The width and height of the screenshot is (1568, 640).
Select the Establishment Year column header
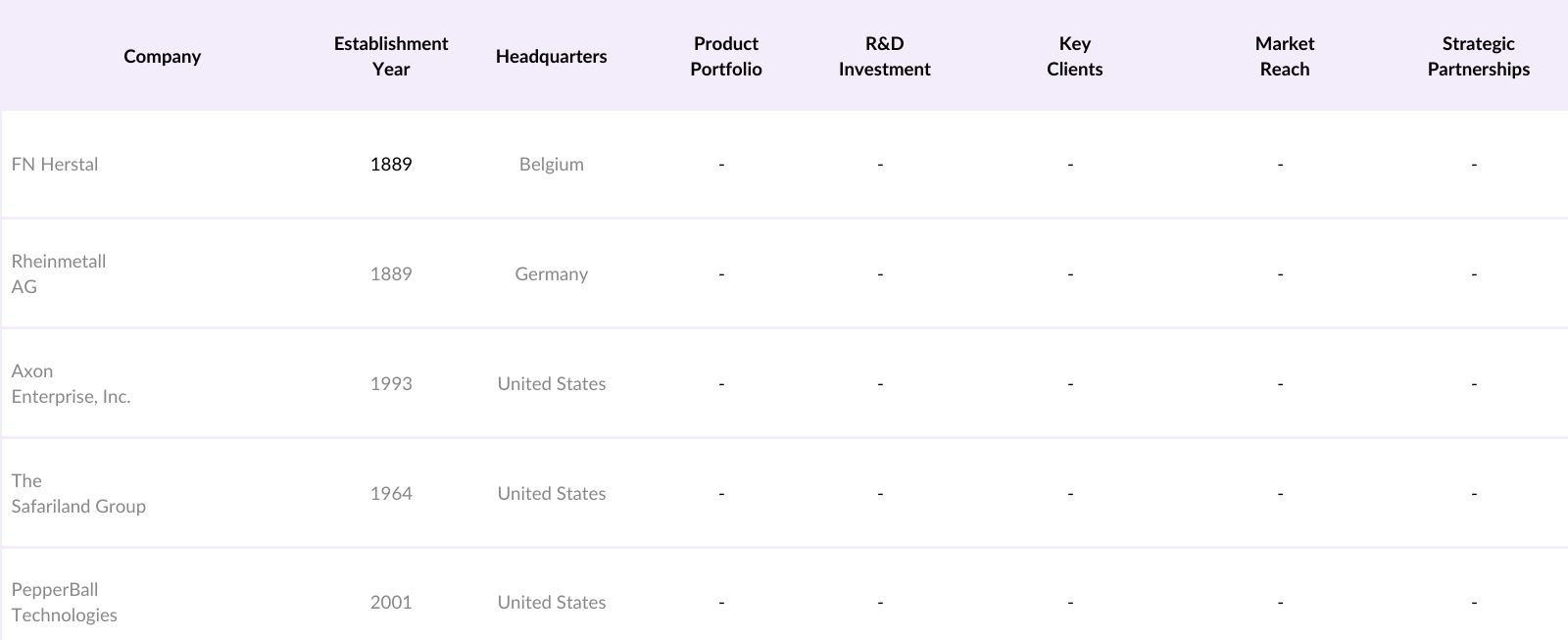(390, 56)
